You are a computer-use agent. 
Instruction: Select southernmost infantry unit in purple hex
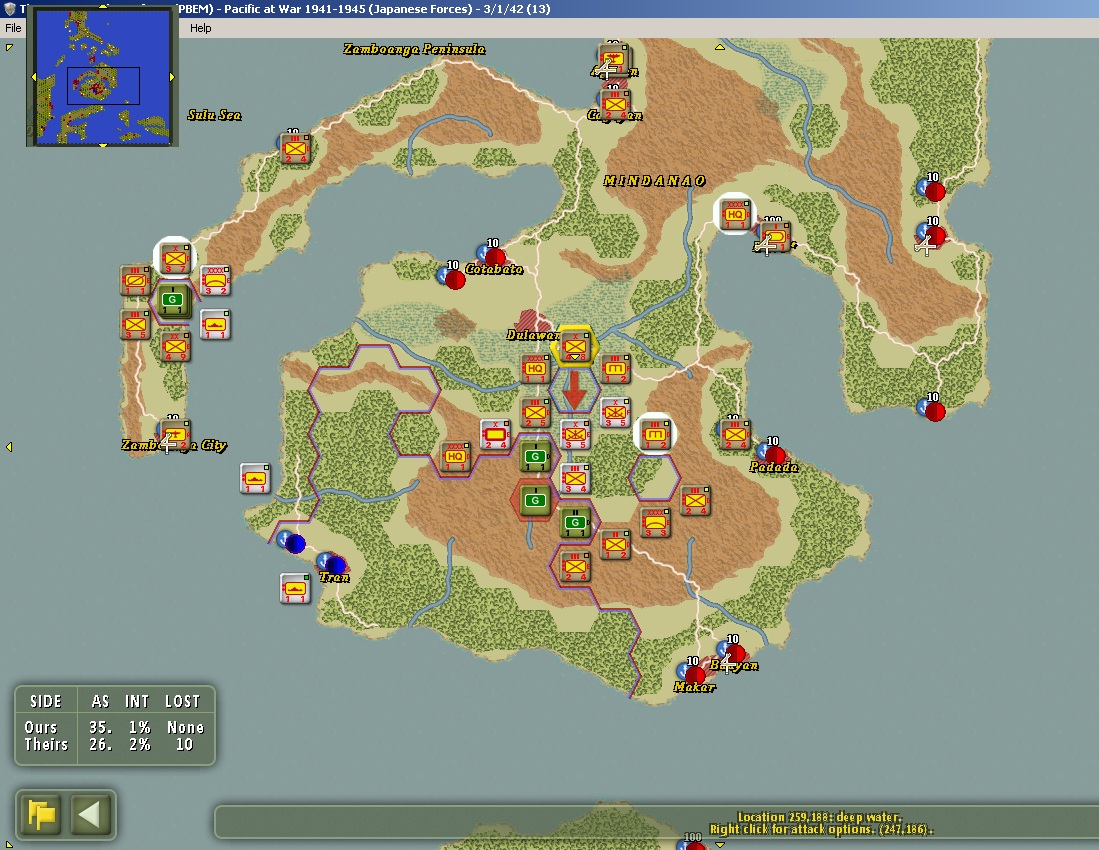tap(575, 566)
